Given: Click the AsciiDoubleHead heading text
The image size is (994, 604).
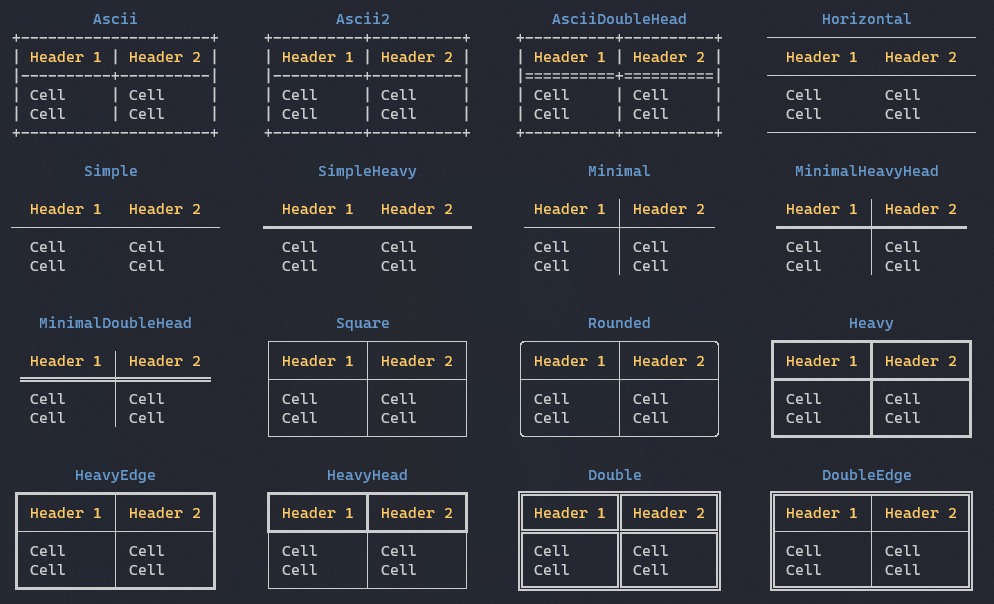Looking at the screenshot, I should (x=619, y=19).
